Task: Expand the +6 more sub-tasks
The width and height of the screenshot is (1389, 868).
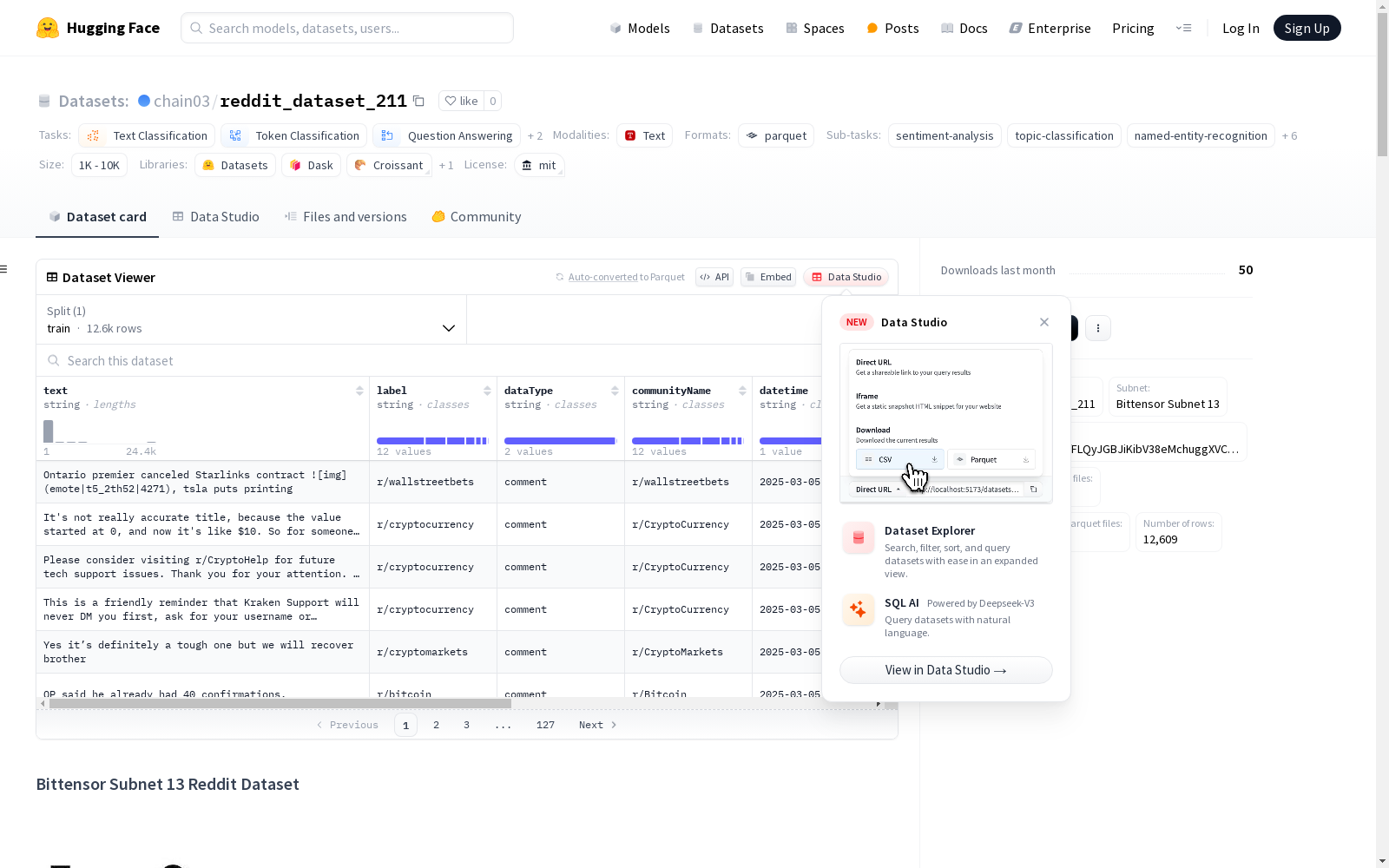Action: click(1289, 135)
